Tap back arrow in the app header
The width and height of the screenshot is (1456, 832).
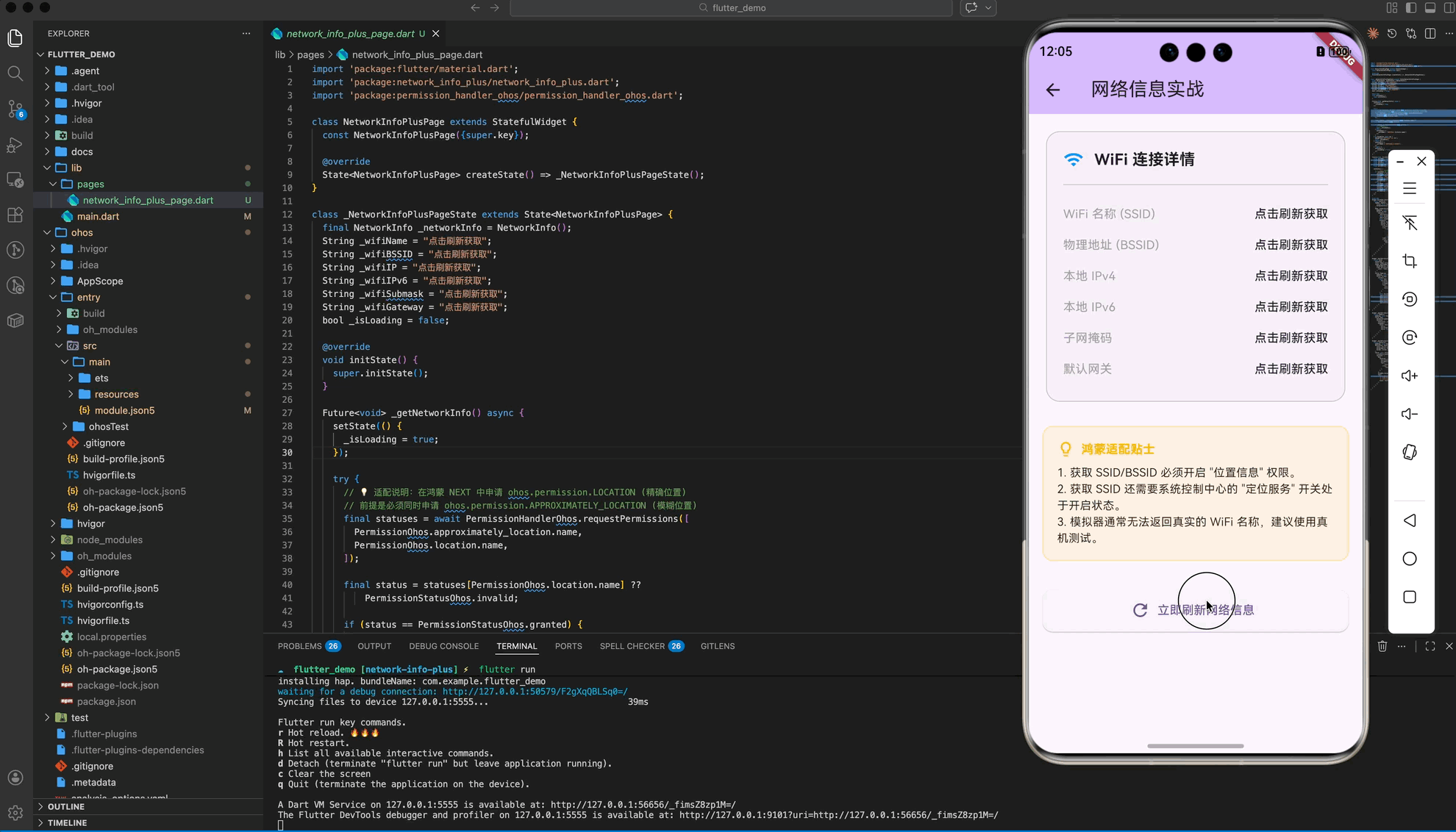pos(1053,90)
